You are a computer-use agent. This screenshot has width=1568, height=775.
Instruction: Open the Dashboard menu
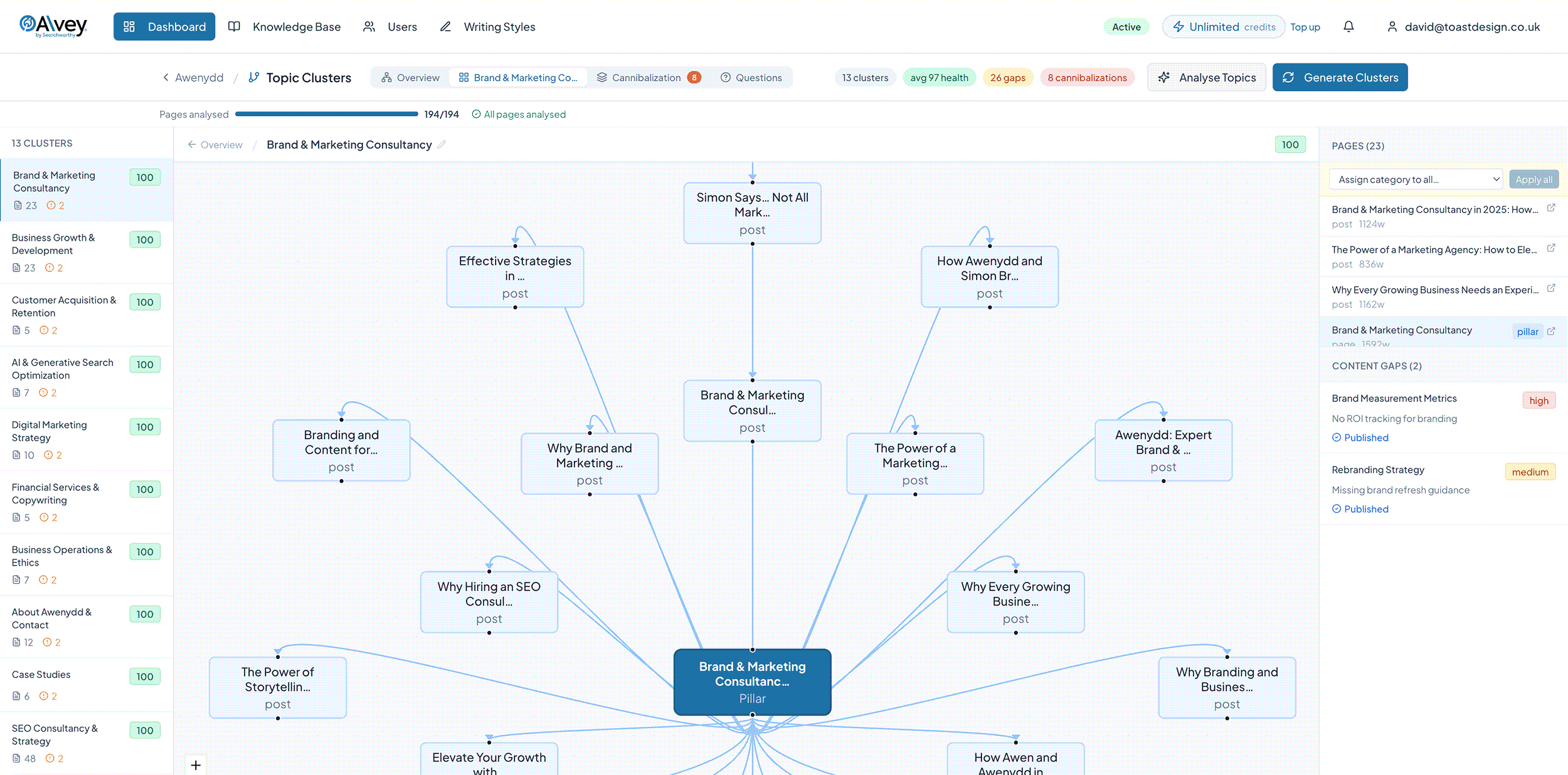tap(164, 26)
